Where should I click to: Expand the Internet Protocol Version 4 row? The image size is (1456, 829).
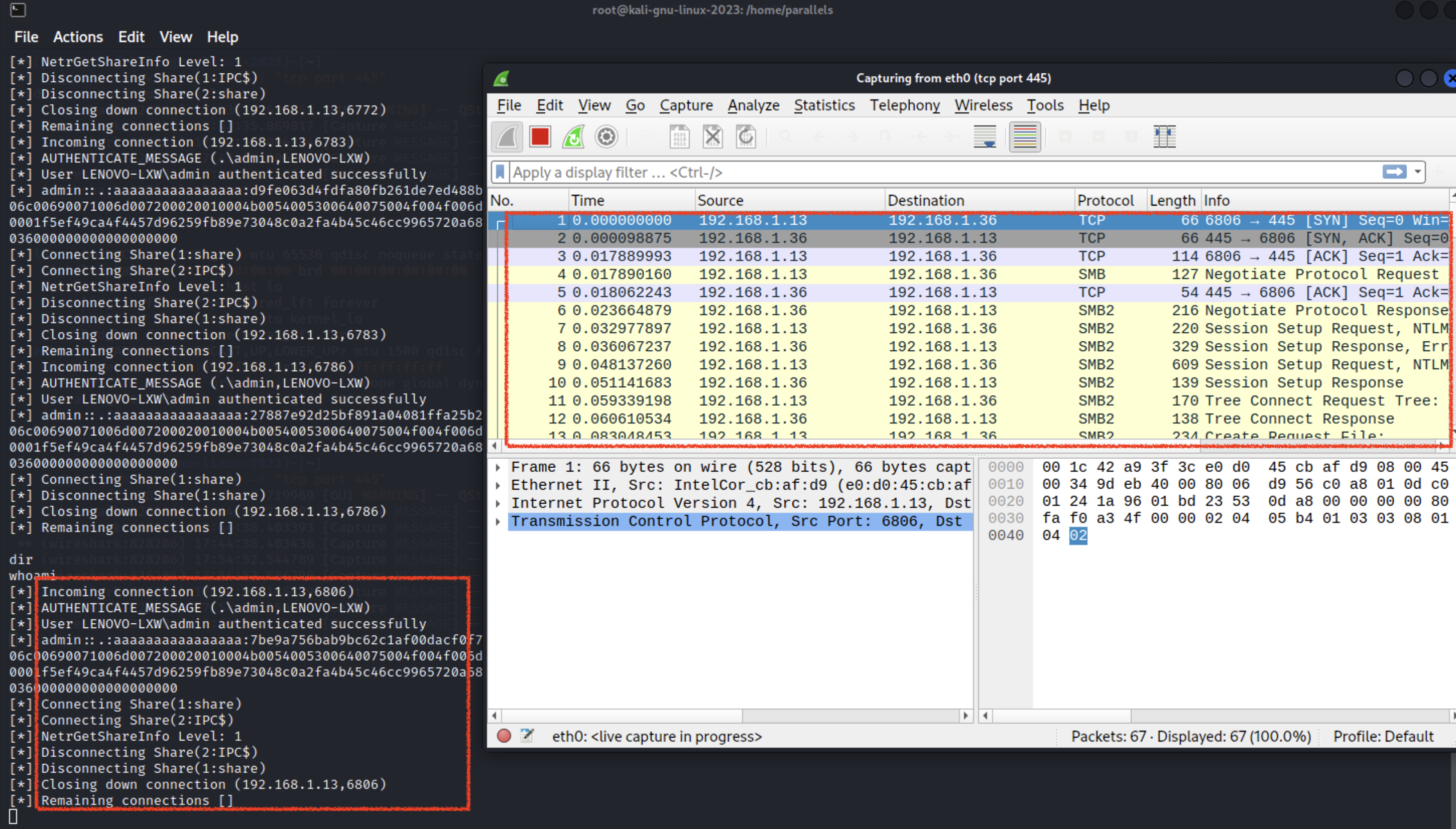499,503
